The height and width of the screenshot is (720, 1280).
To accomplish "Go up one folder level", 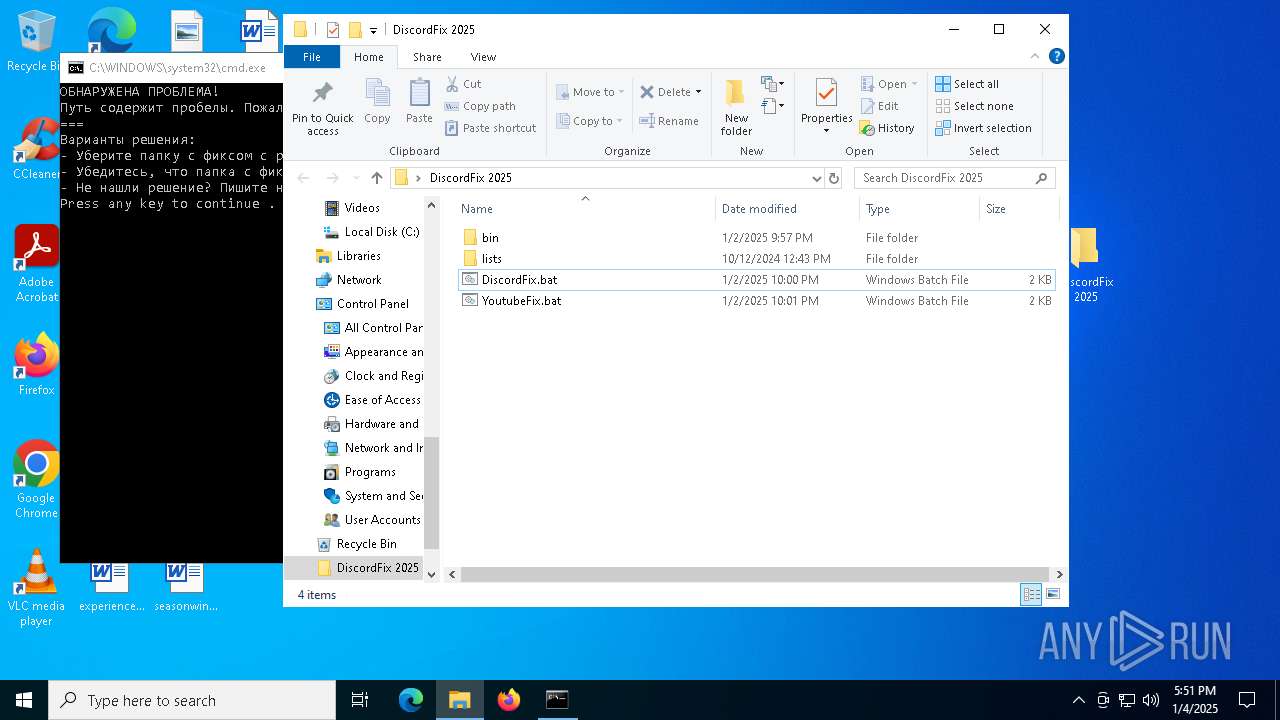I will click(376, 178).
